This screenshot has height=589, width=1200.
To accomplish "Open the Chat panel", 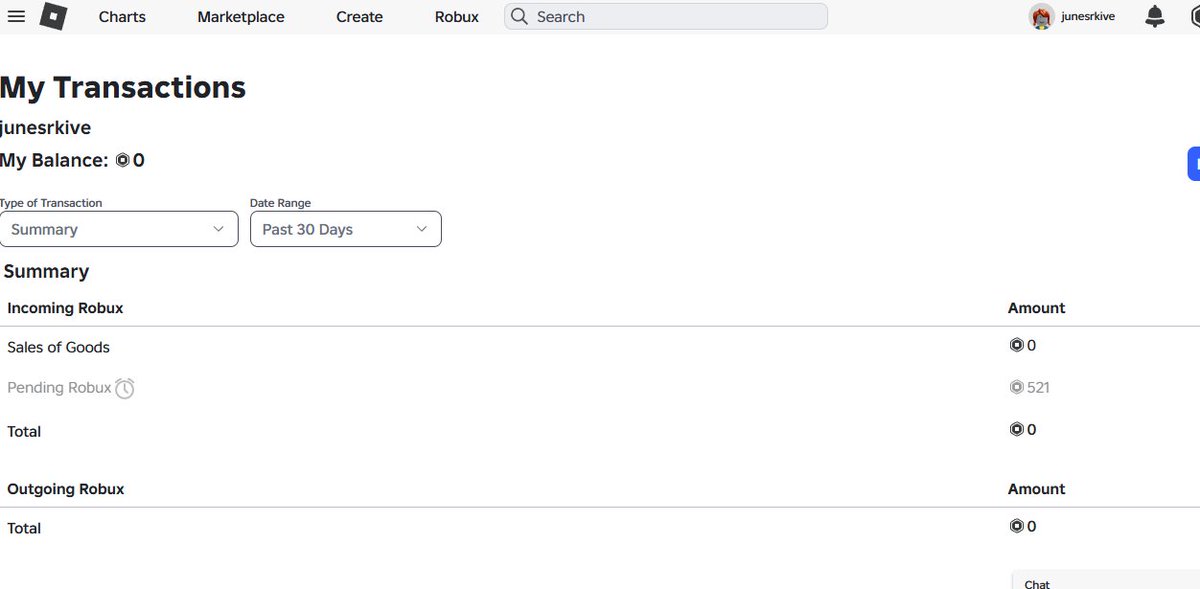I will point(1106,582).
